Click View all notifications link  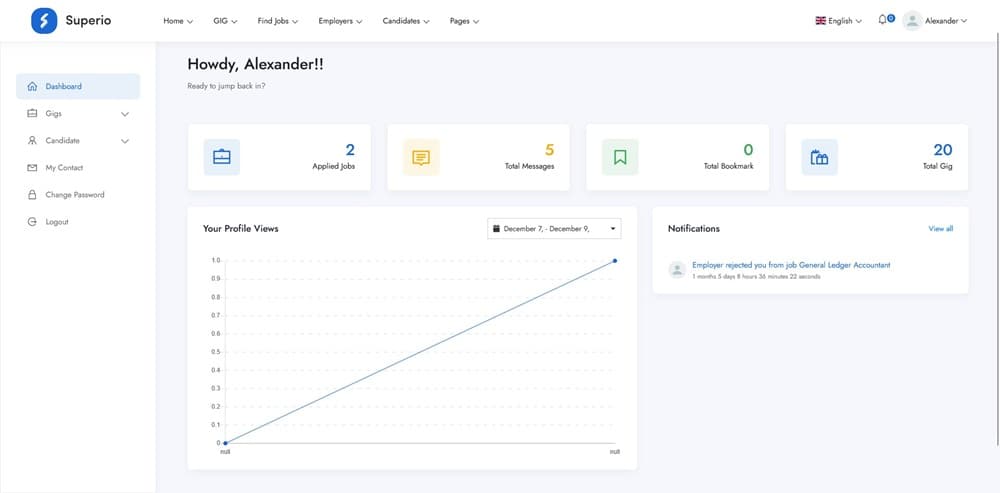pyautogui.click(x=940, y=229)
